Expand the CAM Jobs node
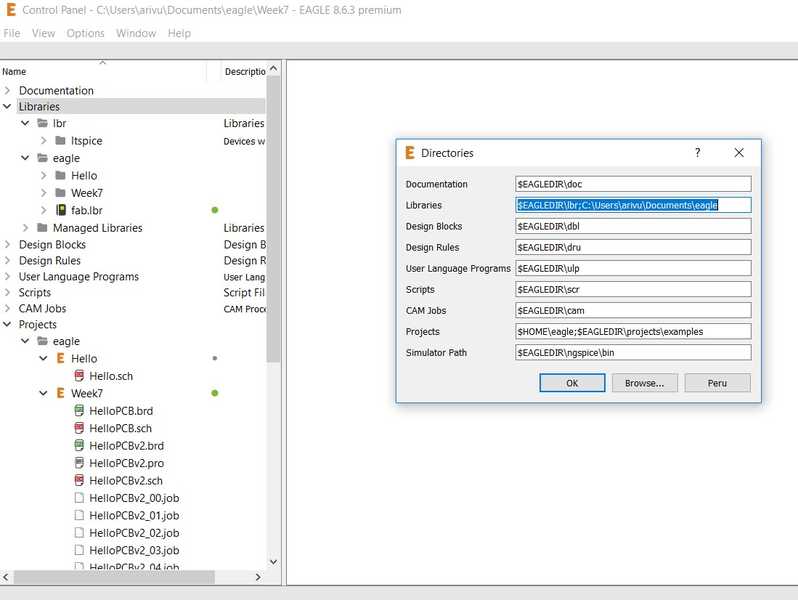Screen dimensions: 798x600 point(7,308)
